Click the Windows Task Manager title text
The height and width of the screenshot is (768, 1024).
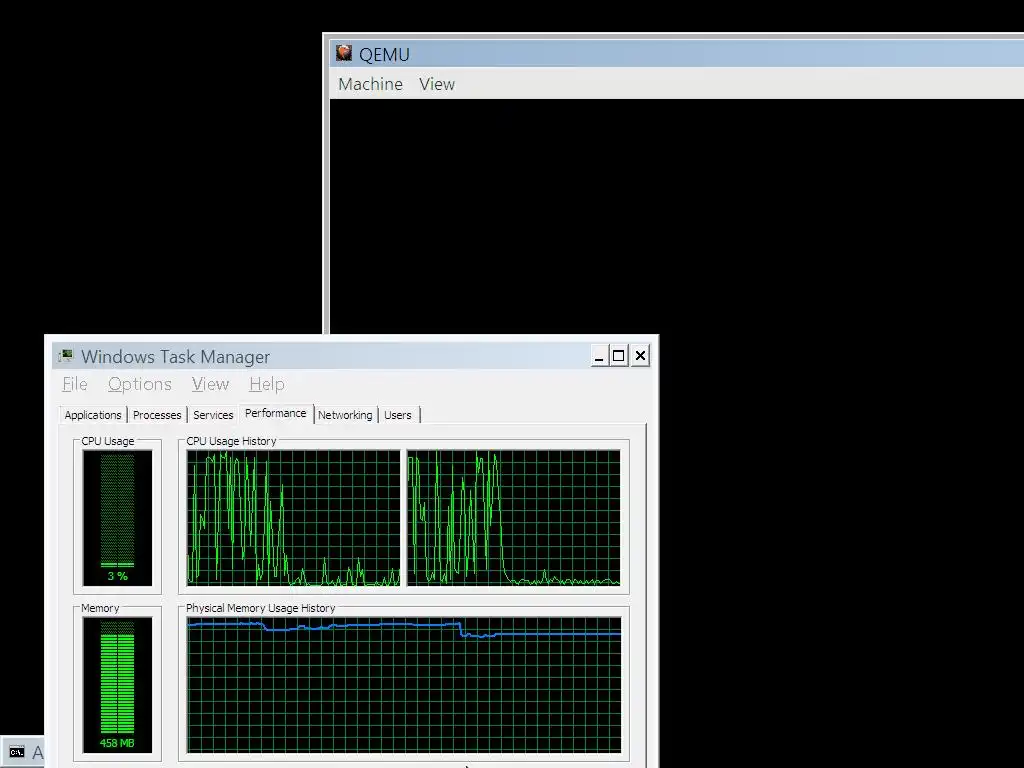(x=175, y=357)
